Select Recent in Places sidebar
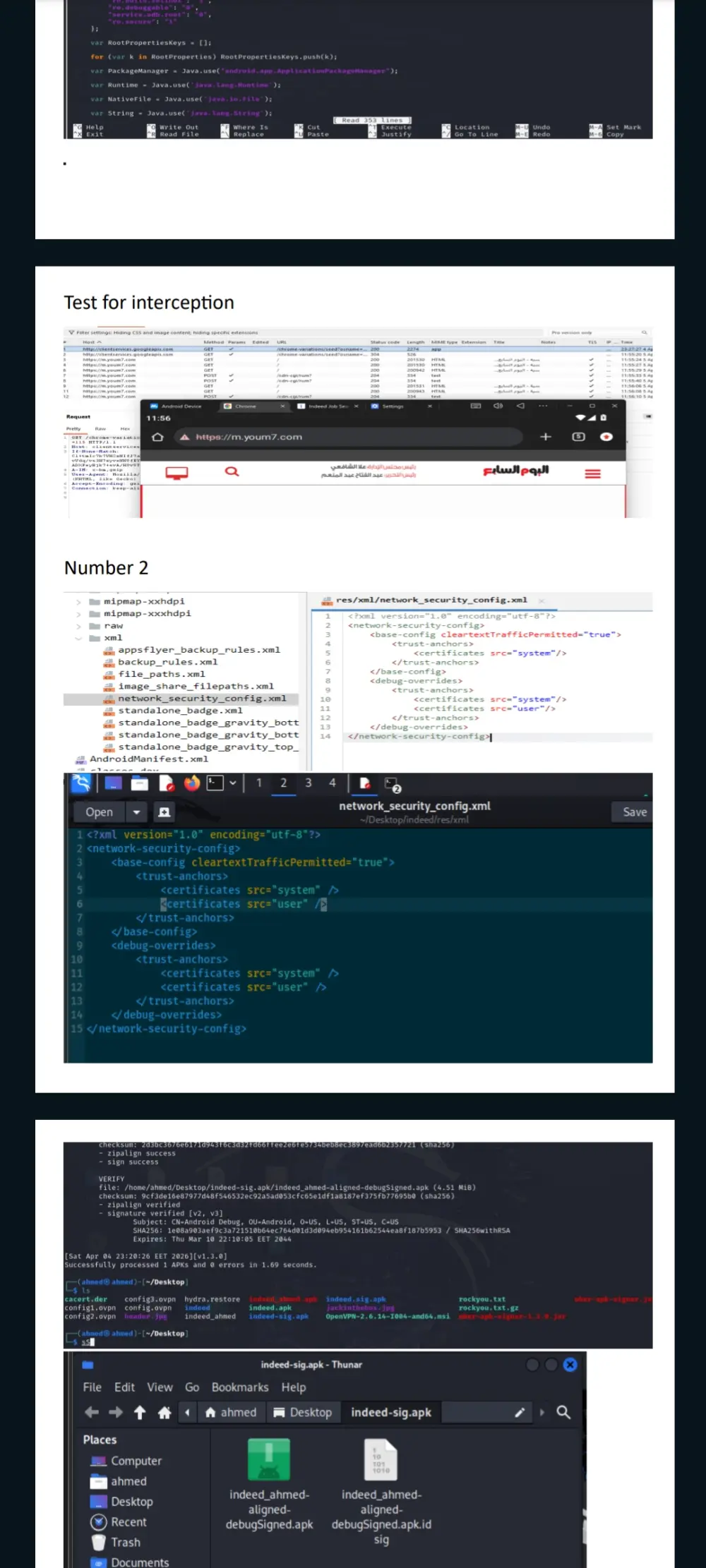Viewport: 706px width, 1568px height. tap(119, 1522)
